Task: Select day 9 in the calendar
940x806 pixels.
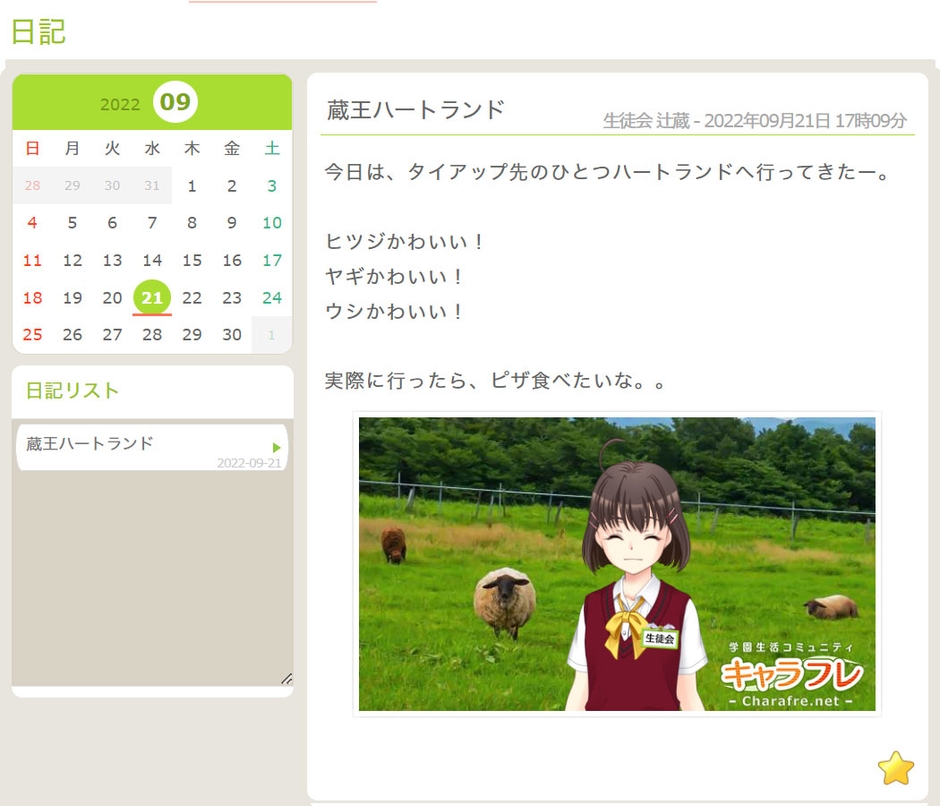Action: [x=231, y=223]
